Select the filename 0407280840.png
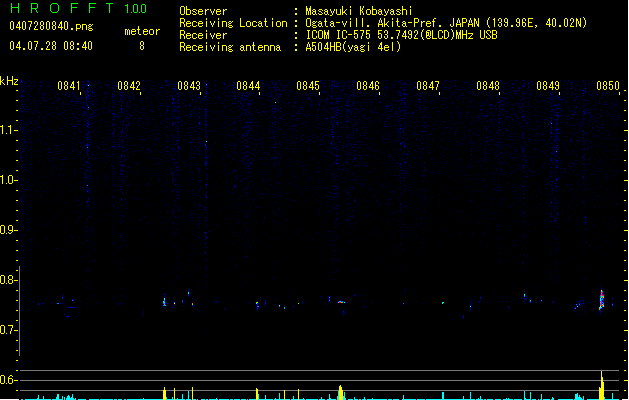This screenshot has height=400, width=629. (x=51, y=26)
